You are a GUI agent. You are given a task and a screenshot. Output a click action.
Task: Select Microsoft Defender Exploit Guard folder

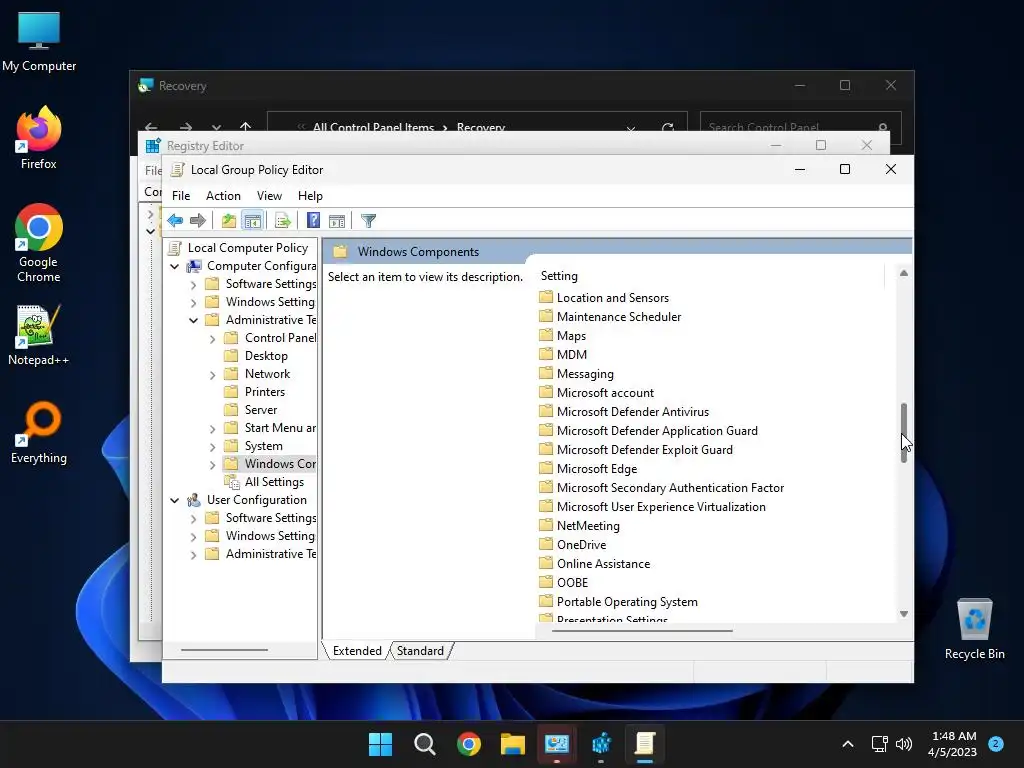point(645,450)
